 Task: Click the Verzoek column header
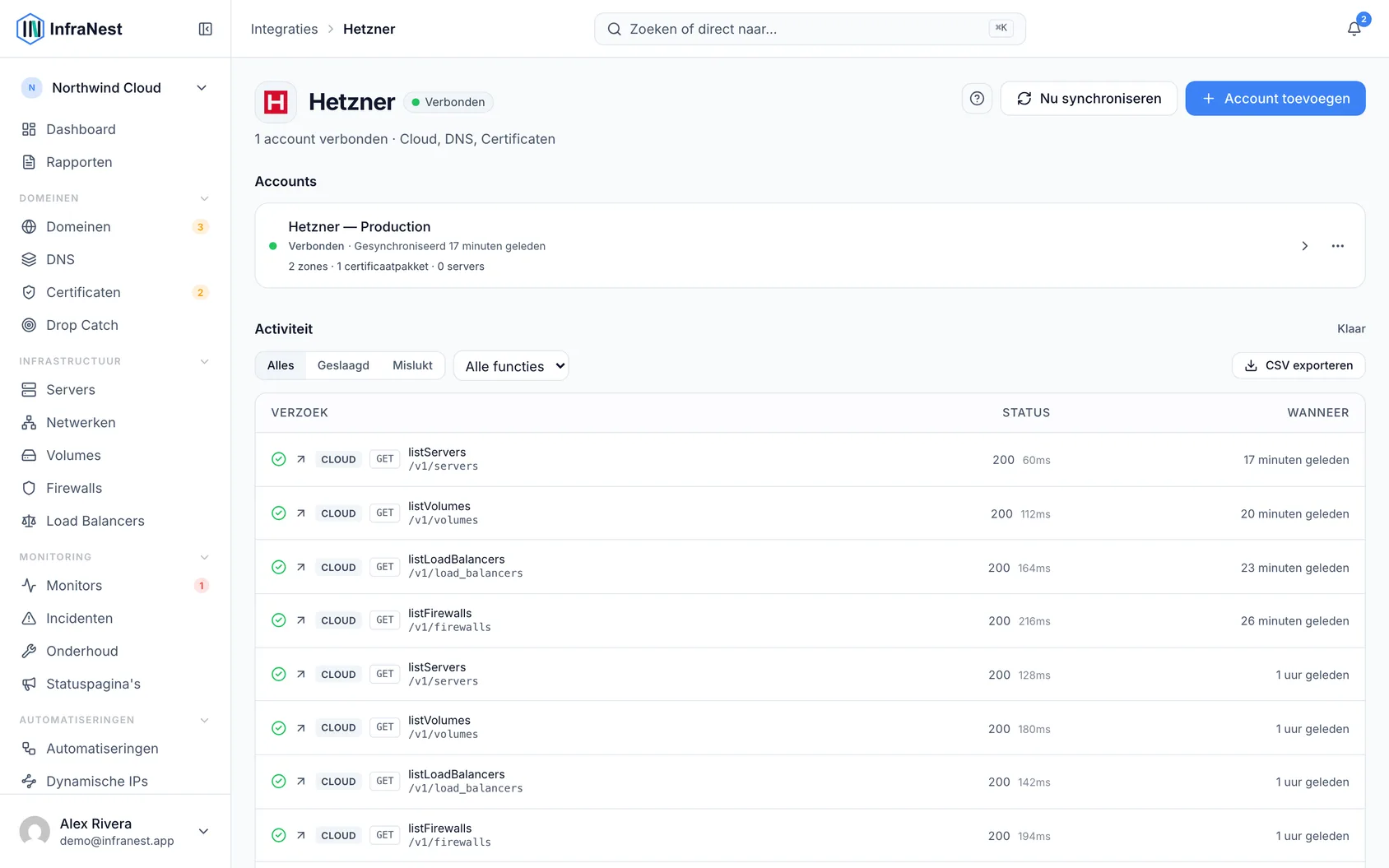(300, 413)
